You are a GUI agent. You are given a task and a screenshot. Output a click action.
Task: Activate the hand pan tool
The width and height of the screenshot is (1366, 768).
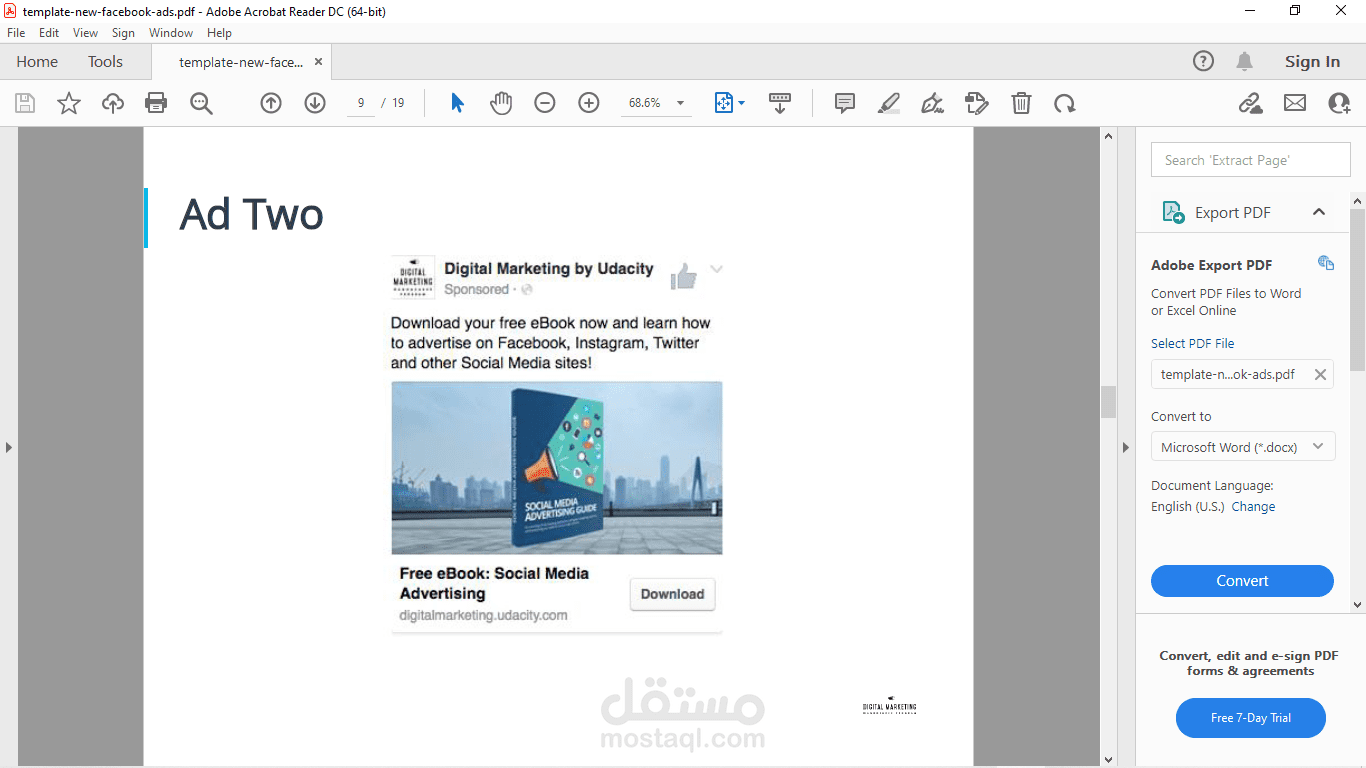tap(501, 103)
